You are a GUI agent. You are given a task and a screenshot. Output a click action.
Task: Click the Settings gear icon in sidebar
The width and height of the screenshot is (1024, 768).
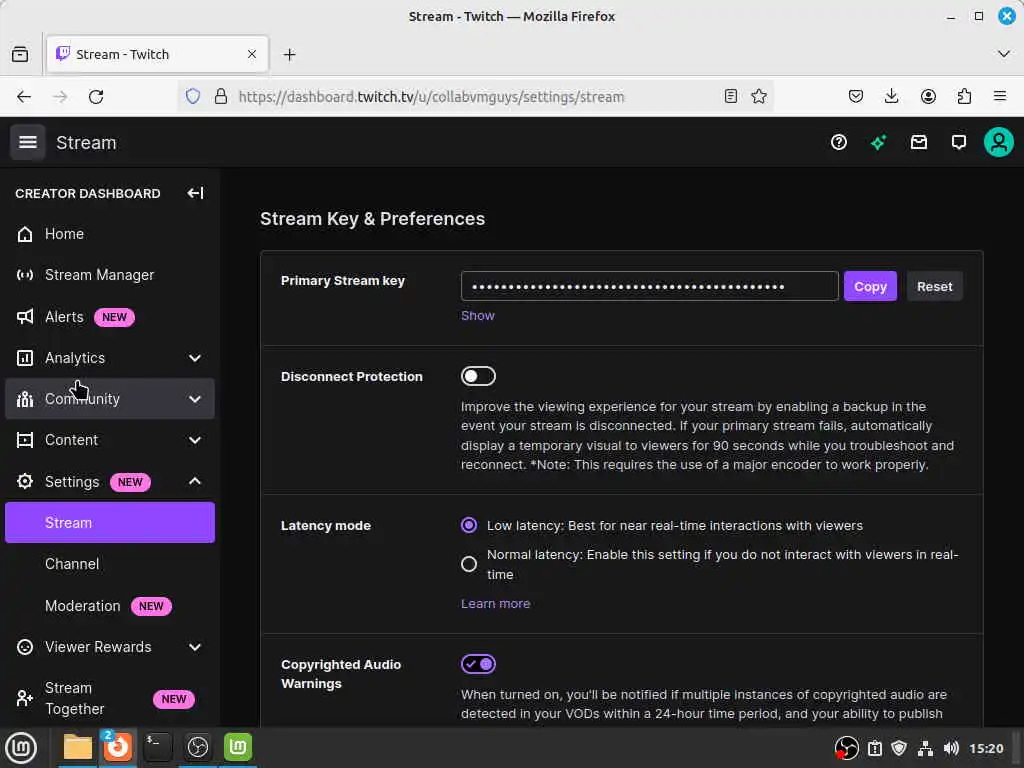point(25,481)
